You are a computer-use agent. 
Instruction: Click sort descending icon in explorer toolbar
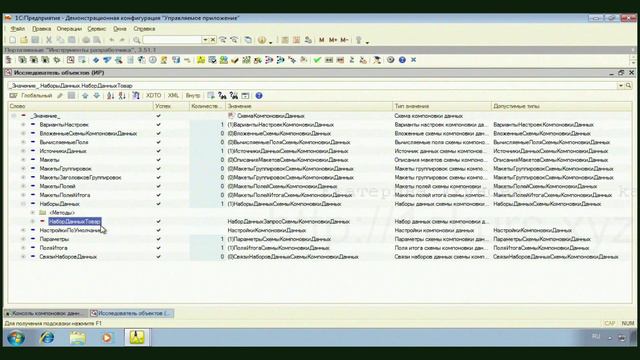click(122, 96)
